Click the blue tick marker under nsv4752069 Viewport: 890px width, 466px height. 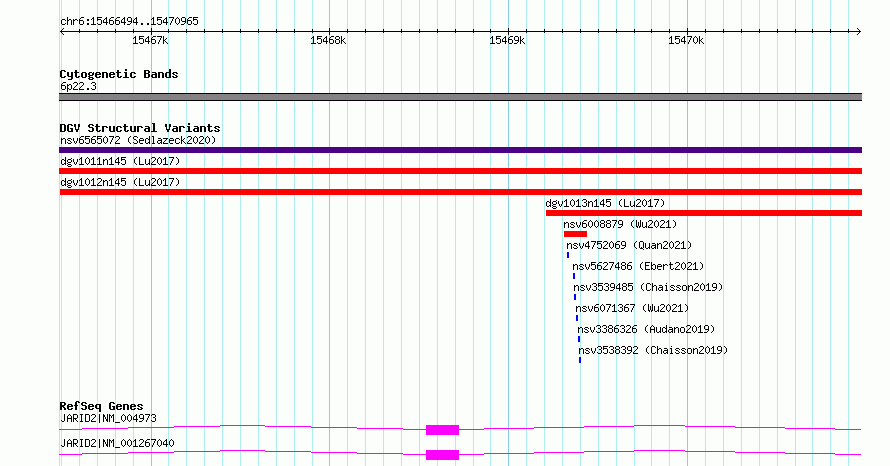tap(568, 255)
